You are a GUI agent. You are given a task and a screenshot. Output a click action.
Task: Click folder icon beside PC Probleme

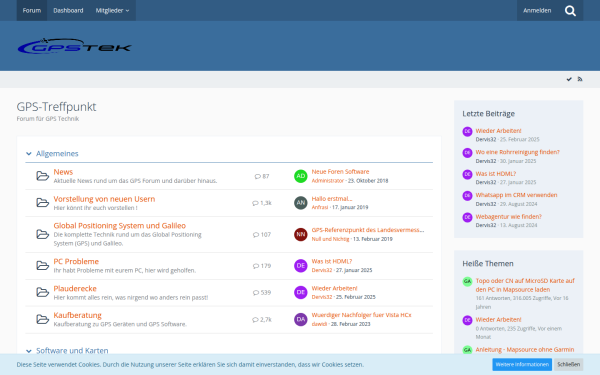(x=42, y=266)
